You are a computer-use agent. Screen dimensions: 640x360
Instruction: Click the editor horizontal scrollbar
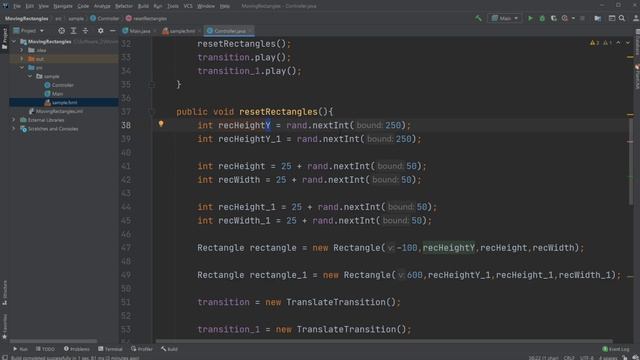384,341
